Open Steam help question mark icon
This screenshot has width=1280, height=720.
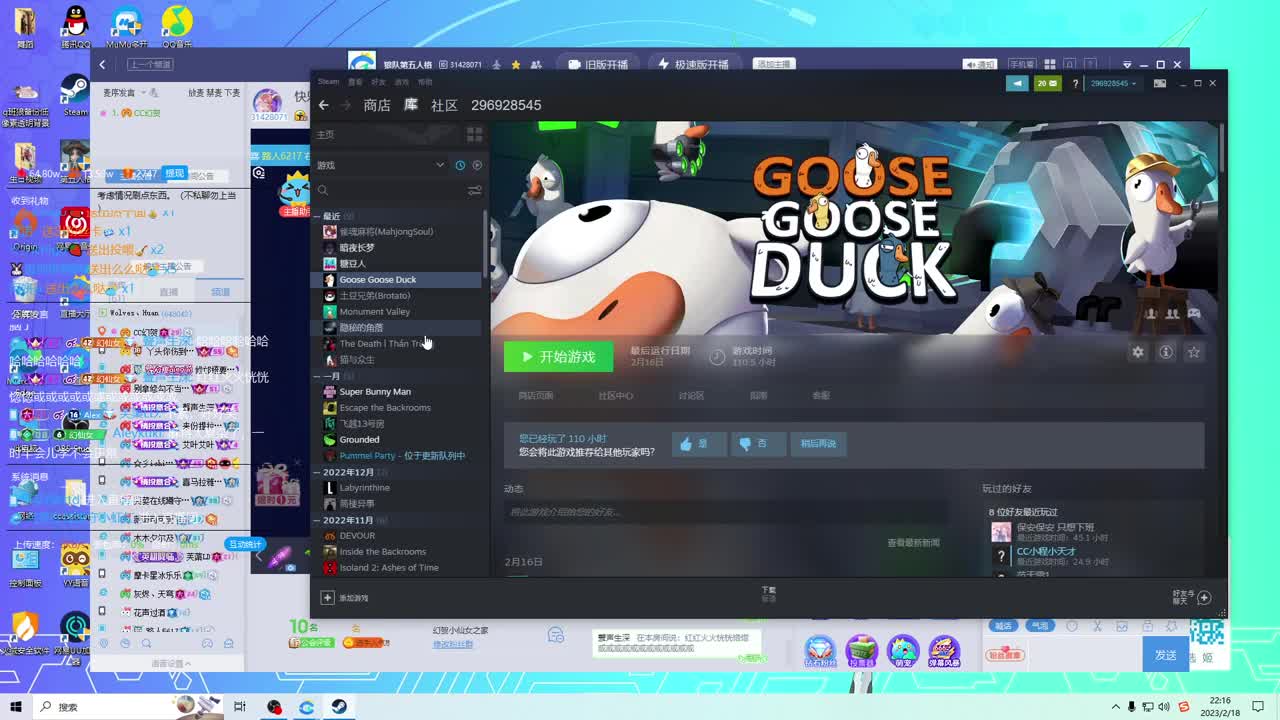coord(1075,84)
